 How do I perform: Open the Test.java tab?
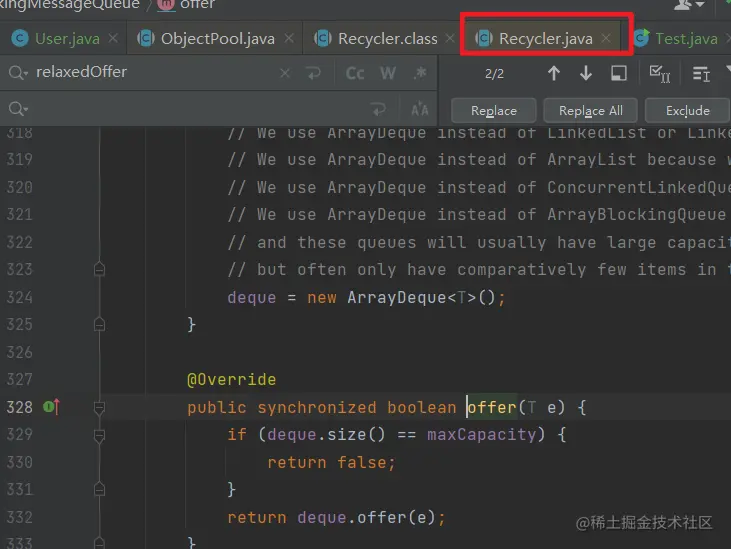pyautogui.click(x=686, y=38)
